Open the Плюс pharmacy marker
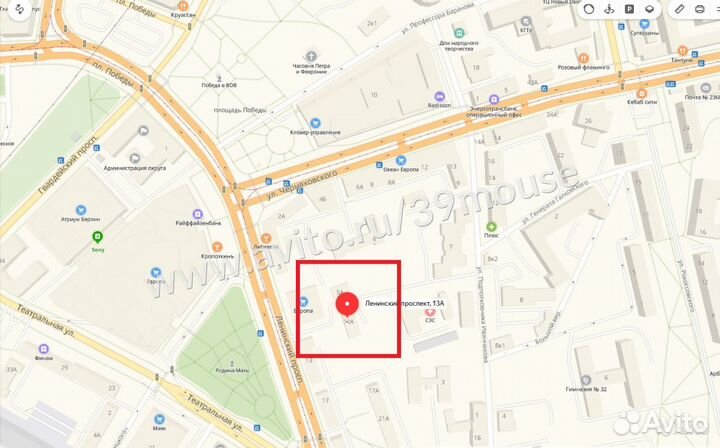The width and height of the screenshot is (720, 448). click(x=491, y=226)
